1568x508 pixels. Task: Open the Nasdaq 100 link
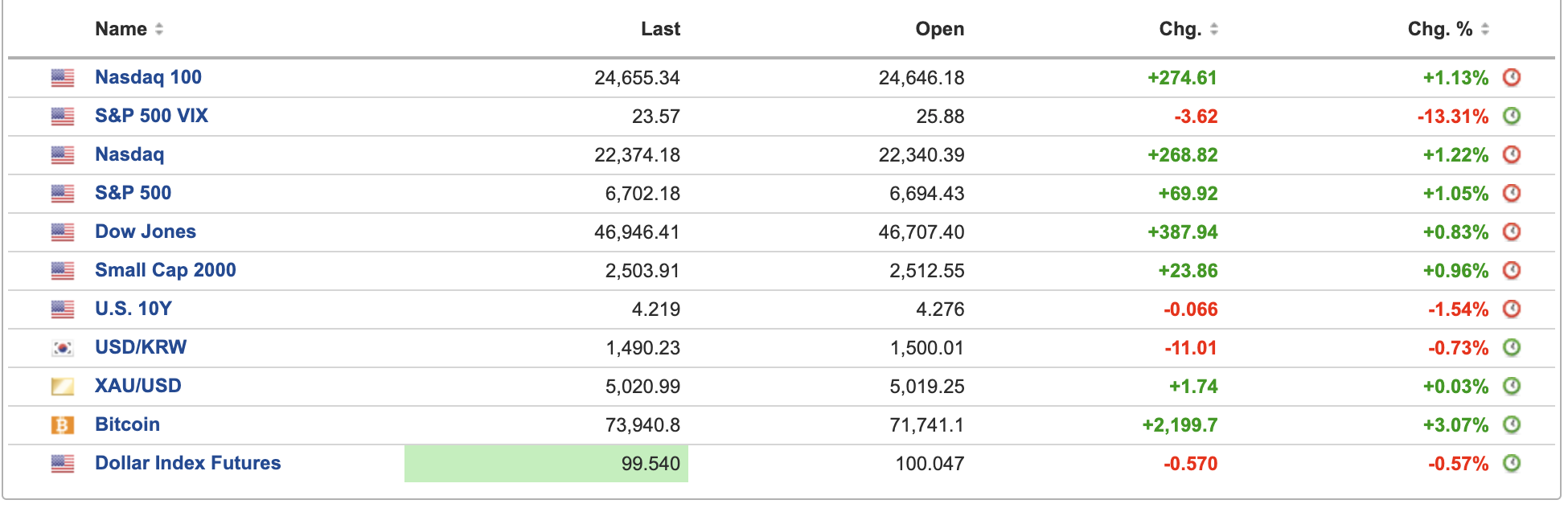click(x=148, y=77)
